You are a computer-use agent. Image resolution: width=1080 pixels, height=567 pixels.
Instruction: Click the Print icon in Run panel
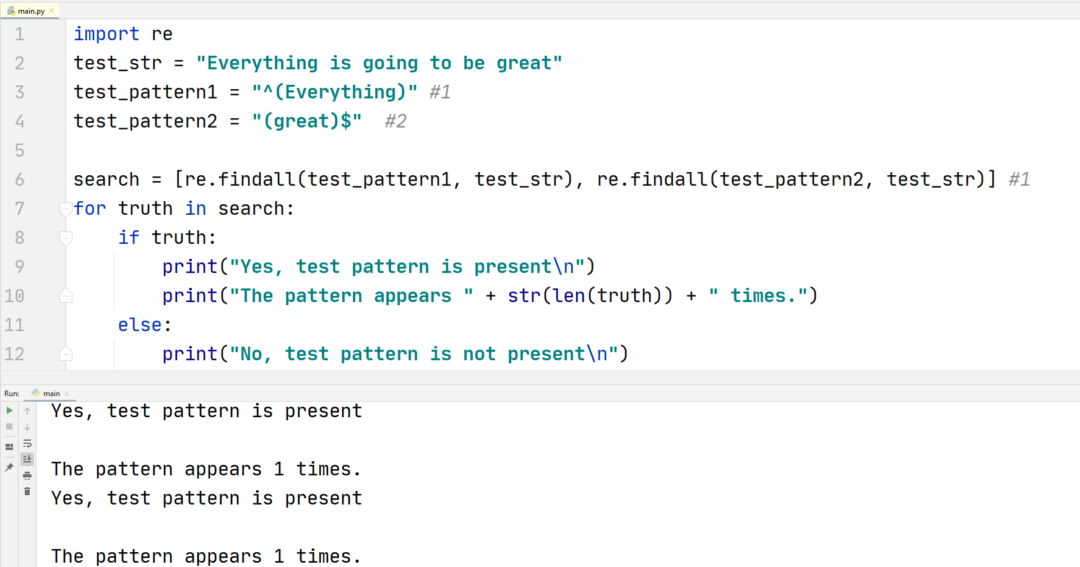(x=27, y=475)
